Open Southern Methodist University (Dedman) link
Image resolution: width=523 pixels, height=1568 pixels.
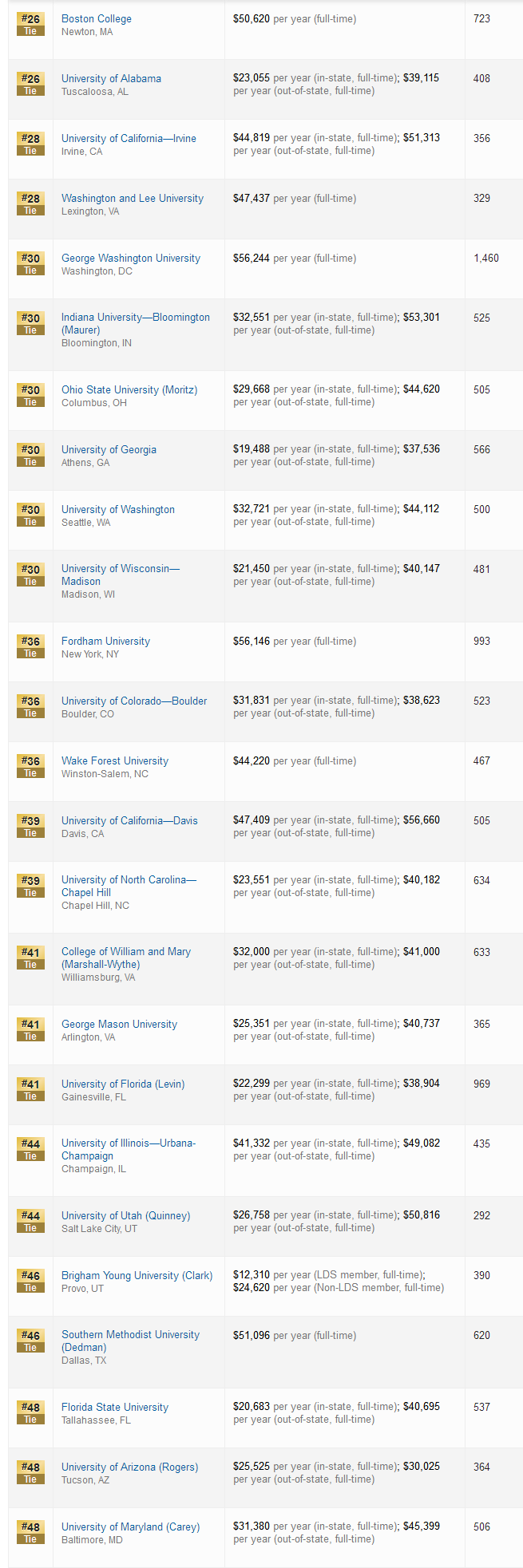coord(130,1341)
